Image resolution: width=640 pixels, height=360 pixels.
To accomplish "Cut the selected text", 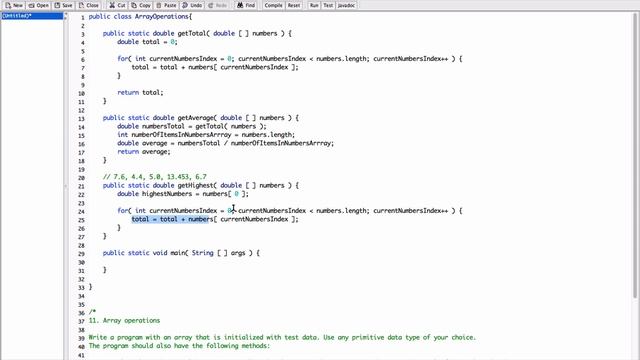I will coord(117,5).
